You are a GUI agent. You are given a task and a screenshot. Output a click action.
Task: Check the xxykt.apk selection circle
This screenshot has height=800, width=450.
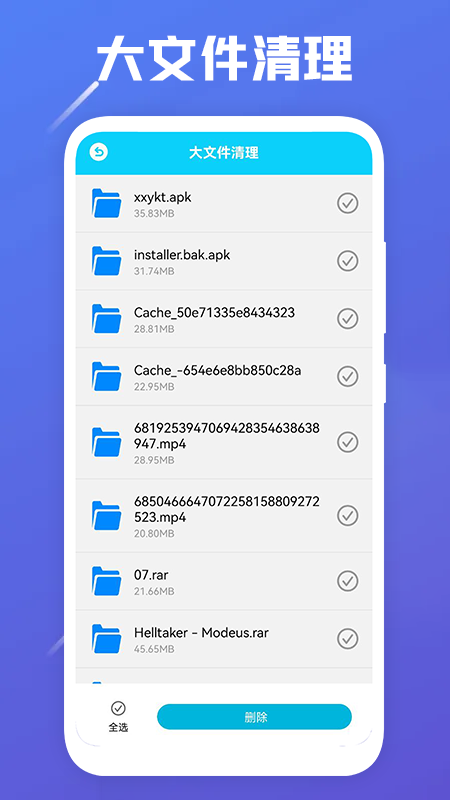[347, 203]
